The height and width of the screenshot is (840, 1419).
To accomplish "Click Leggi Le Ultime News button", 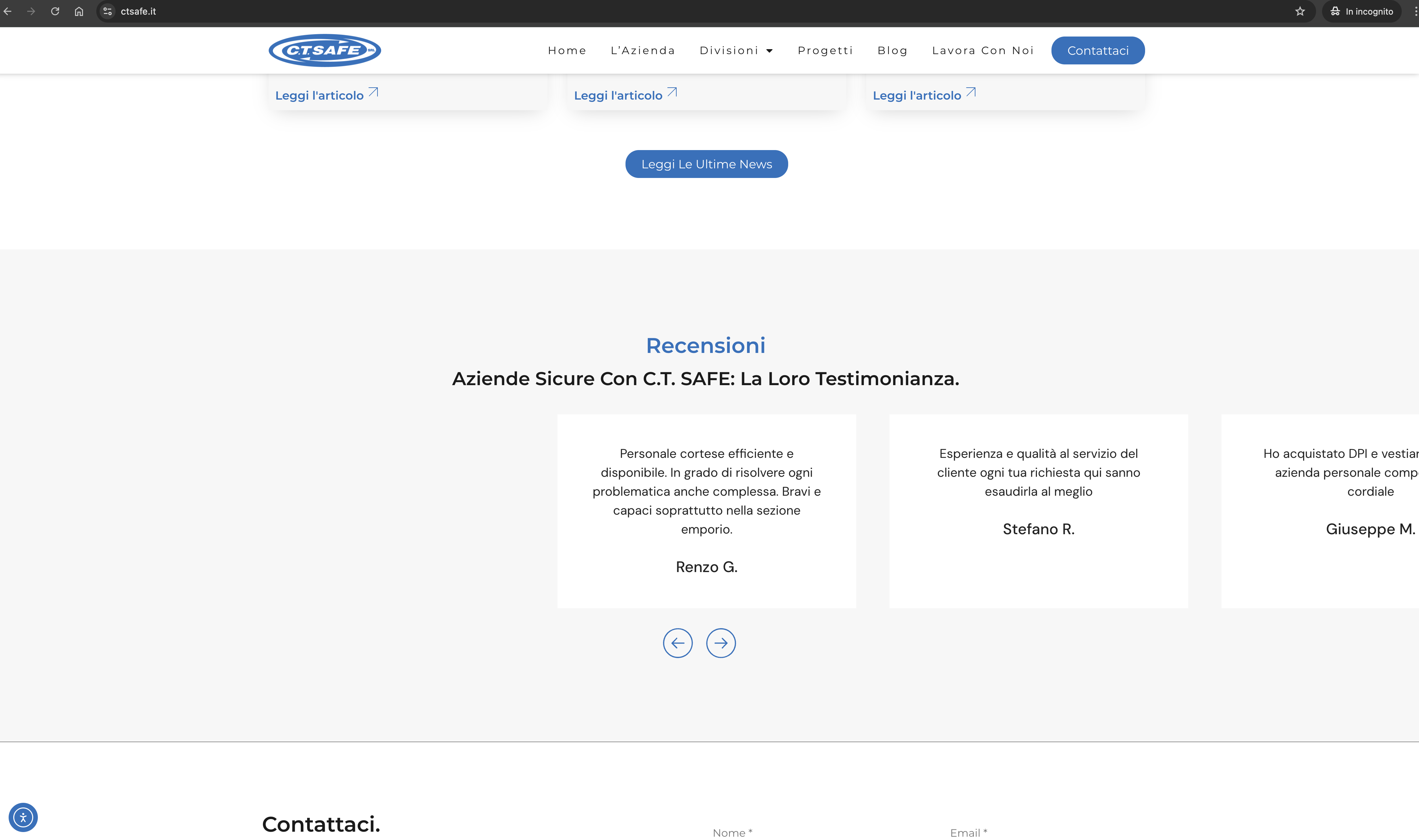I will [x=706, y=164].
